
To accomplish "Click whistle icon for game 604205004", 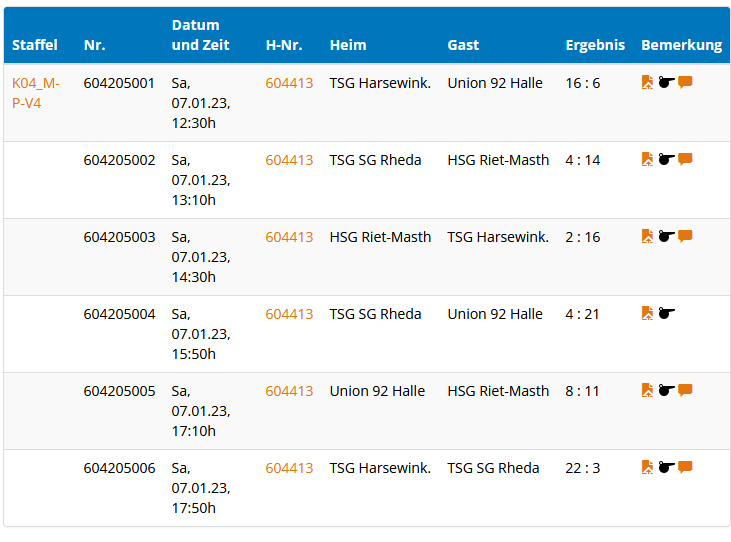I will pyautogui.click(x=666, y=314).
